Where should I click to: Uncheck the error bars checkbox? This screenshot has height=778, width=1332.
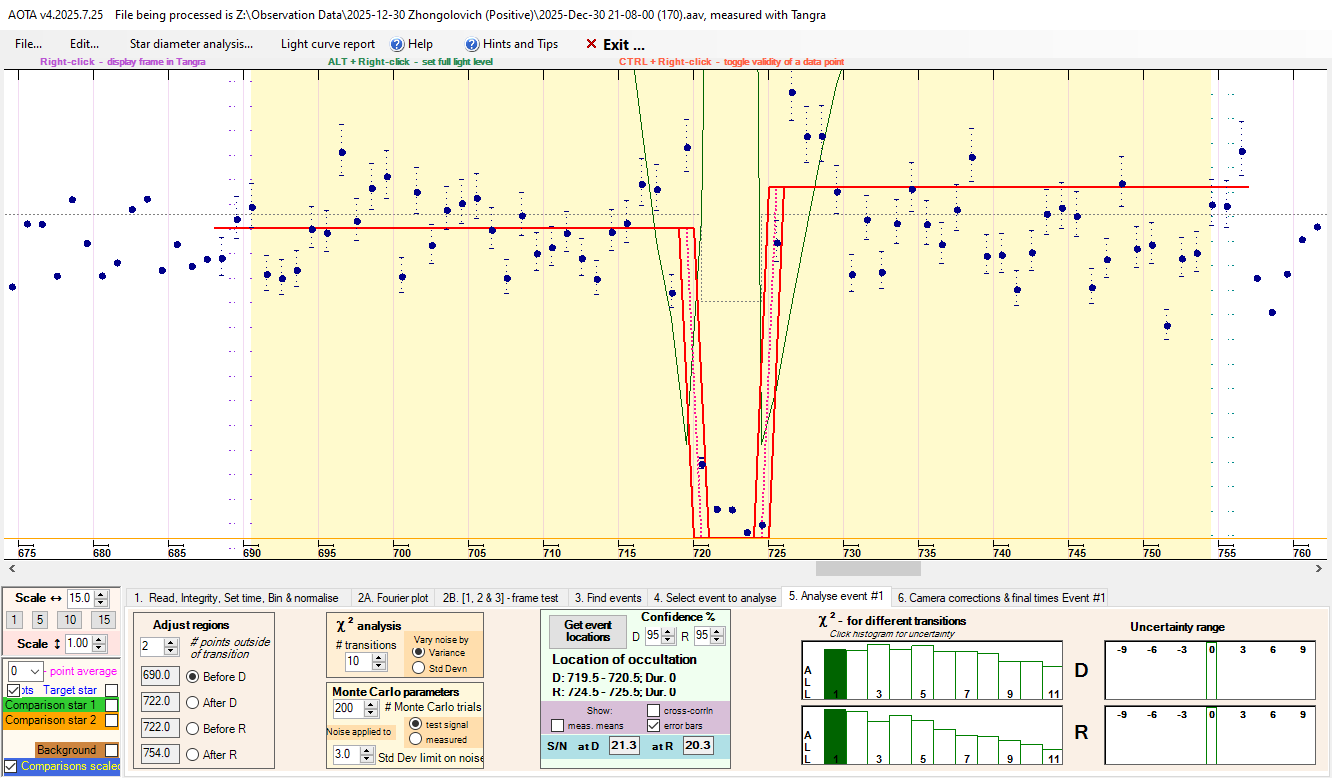[653, 725]
